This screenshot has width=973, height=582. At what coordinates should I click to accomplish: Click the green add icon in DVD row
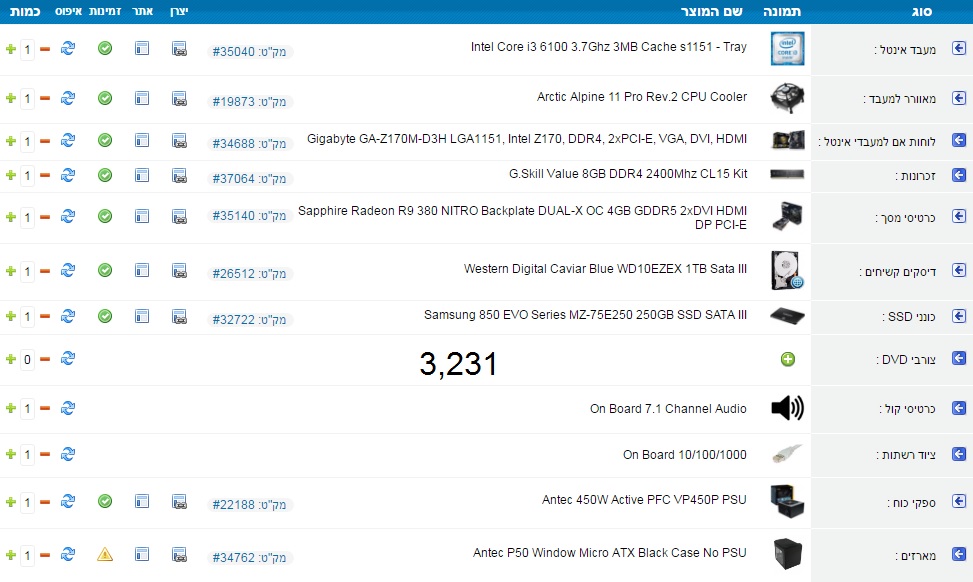coord(787,359)
